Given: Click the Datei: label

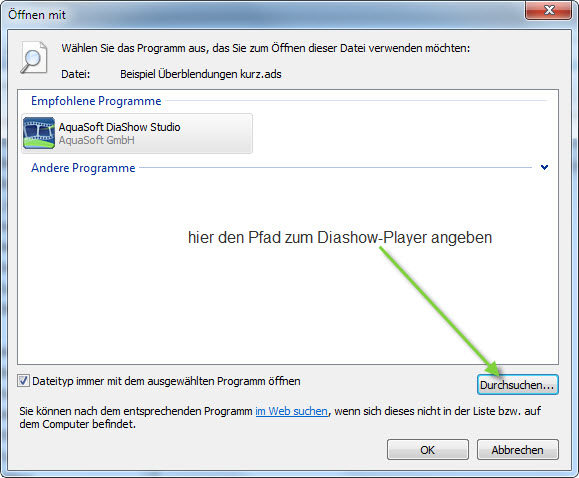Looking at the screenshot, I should [x=76, y=74].
